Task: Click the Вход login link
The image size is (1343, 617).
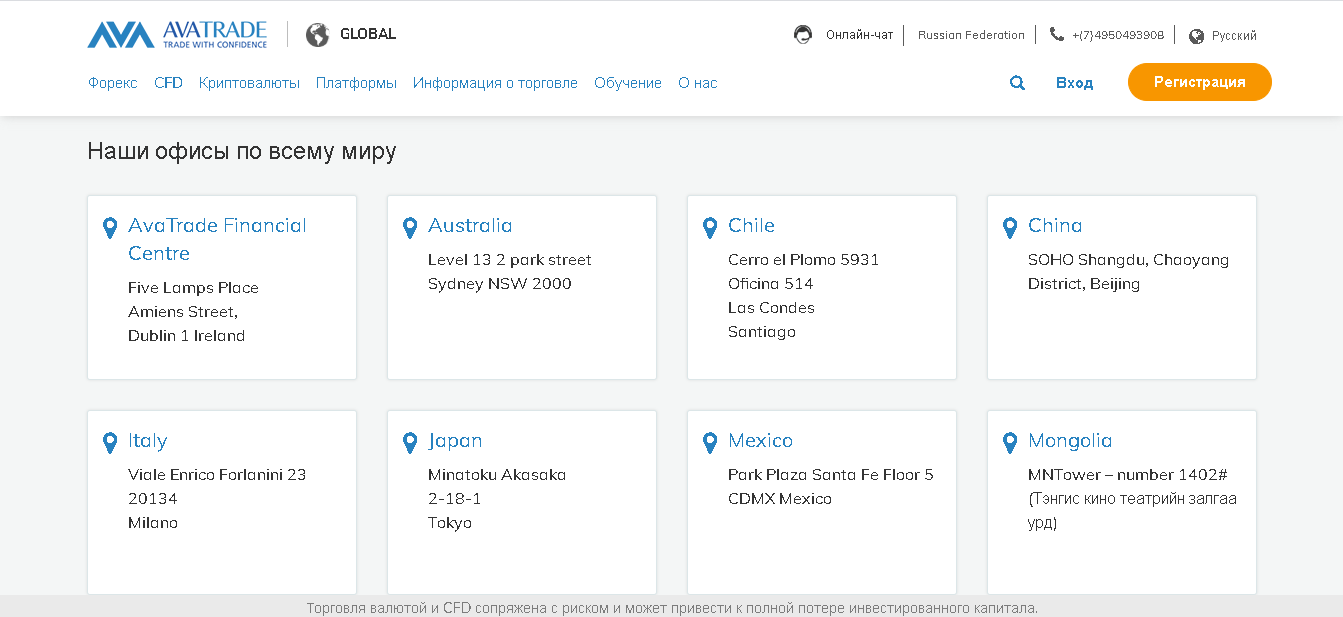Action: coord(1075,83)
